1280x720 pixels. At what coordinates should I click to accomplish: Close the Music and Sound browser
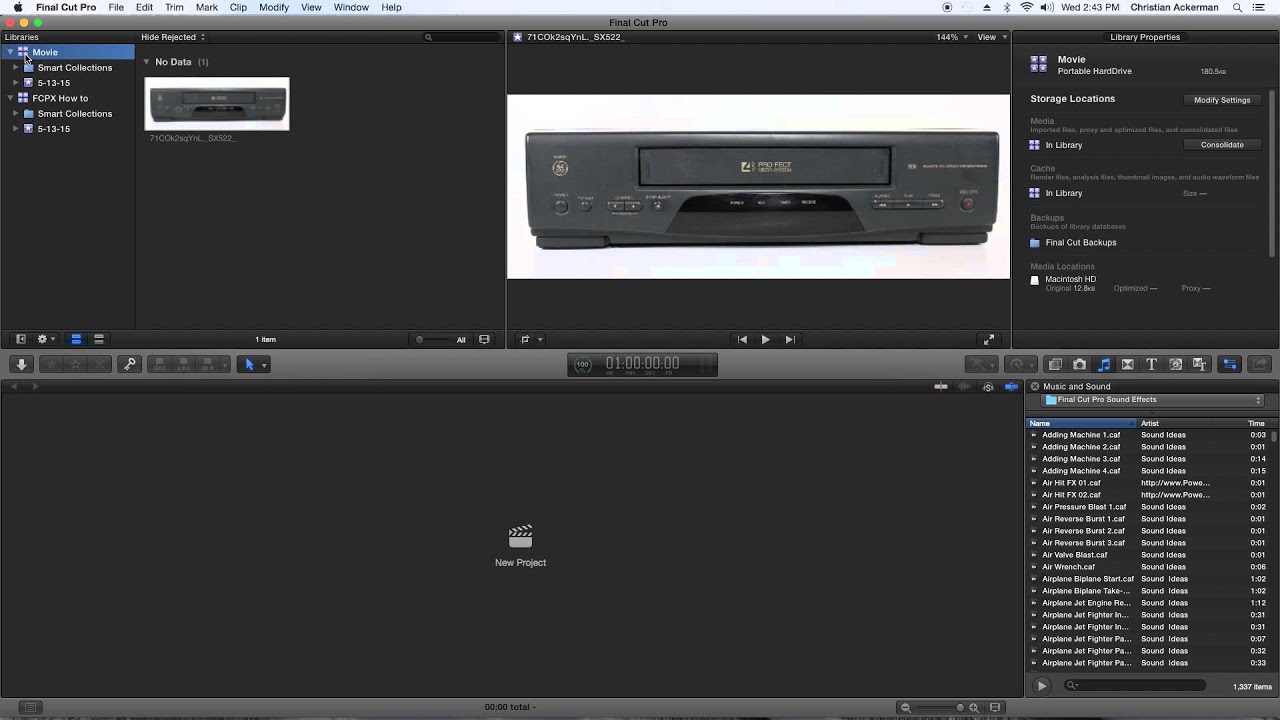coord(1035,387)
